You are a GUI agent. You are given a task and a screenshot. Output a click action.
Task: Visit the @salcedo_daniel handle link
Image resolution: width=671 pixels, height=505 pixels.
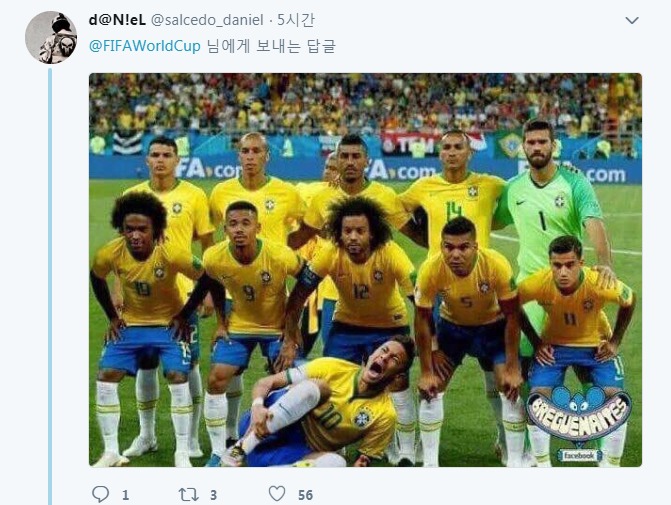coord(207,20)
